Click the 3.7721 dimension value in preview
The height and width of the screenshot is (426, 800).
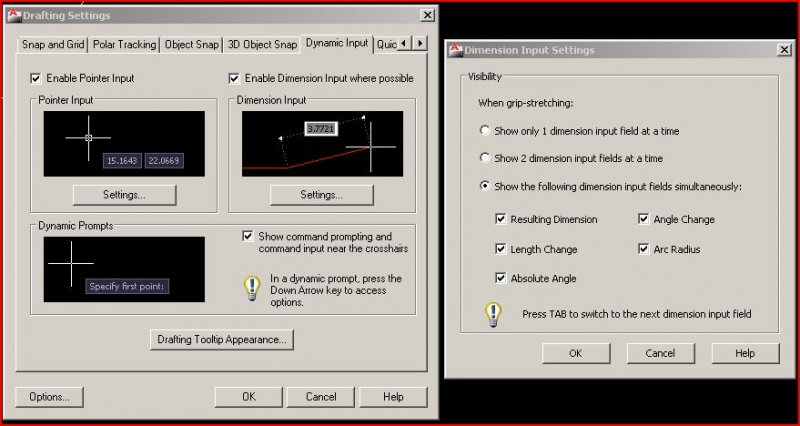pyautogui.click(x=320, y=129)
